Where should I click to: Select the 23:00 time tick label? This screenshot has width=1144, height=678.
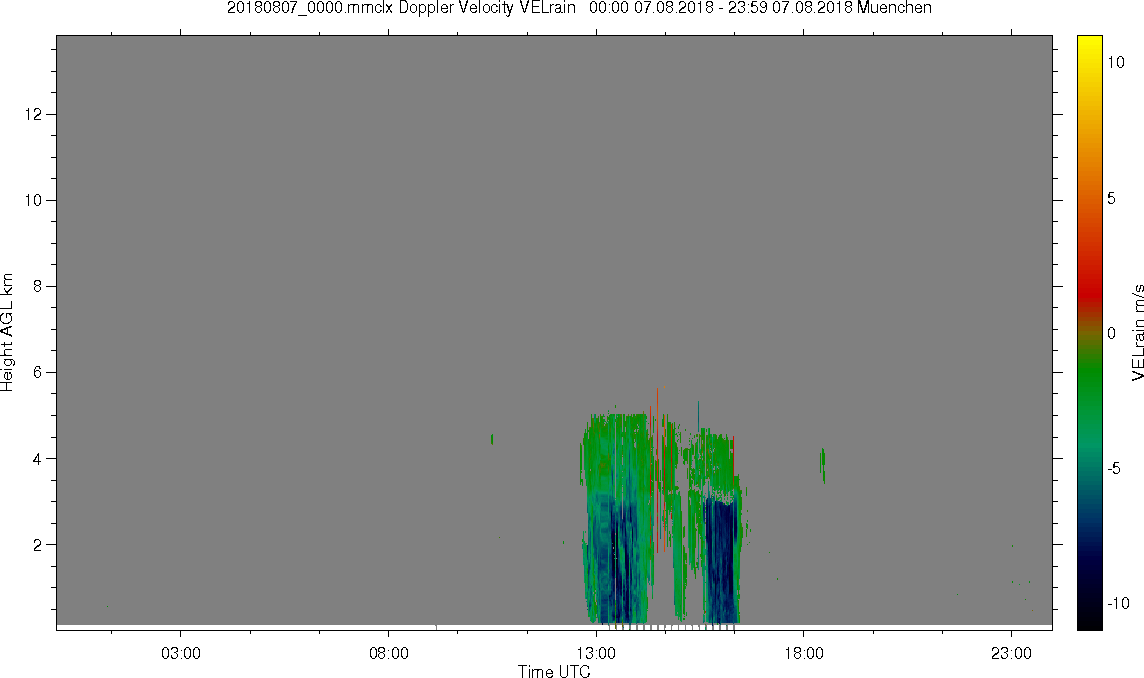[x=1011, y=652]
